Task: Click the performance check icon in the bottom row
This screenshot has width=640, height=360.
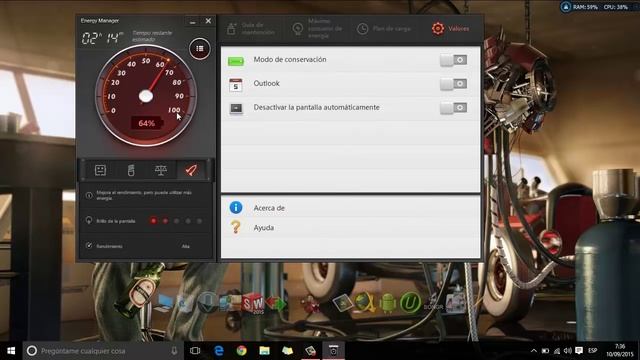Action: [x=89, y=245]
